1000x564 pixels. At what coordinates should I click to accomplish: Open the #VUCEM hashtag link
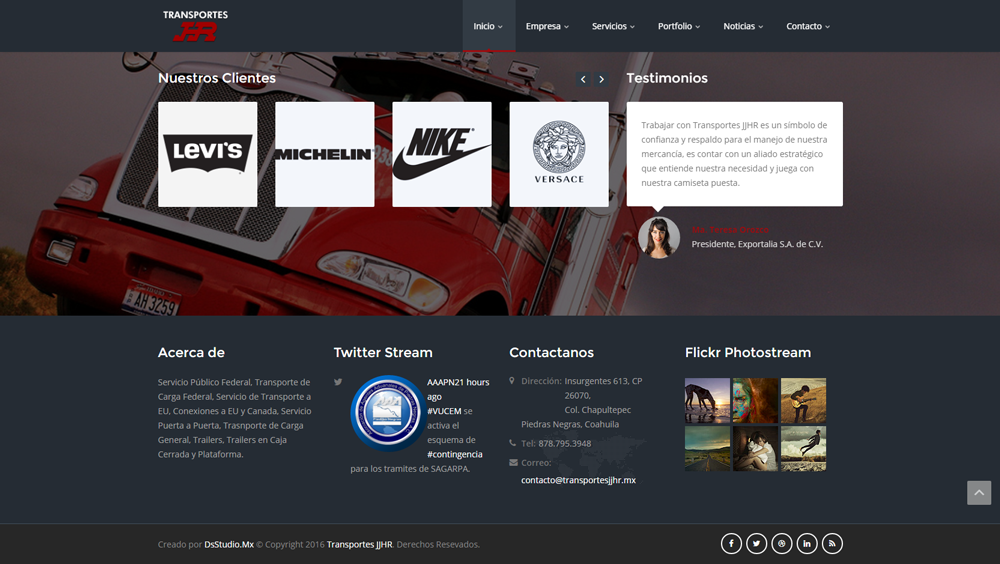445,411
